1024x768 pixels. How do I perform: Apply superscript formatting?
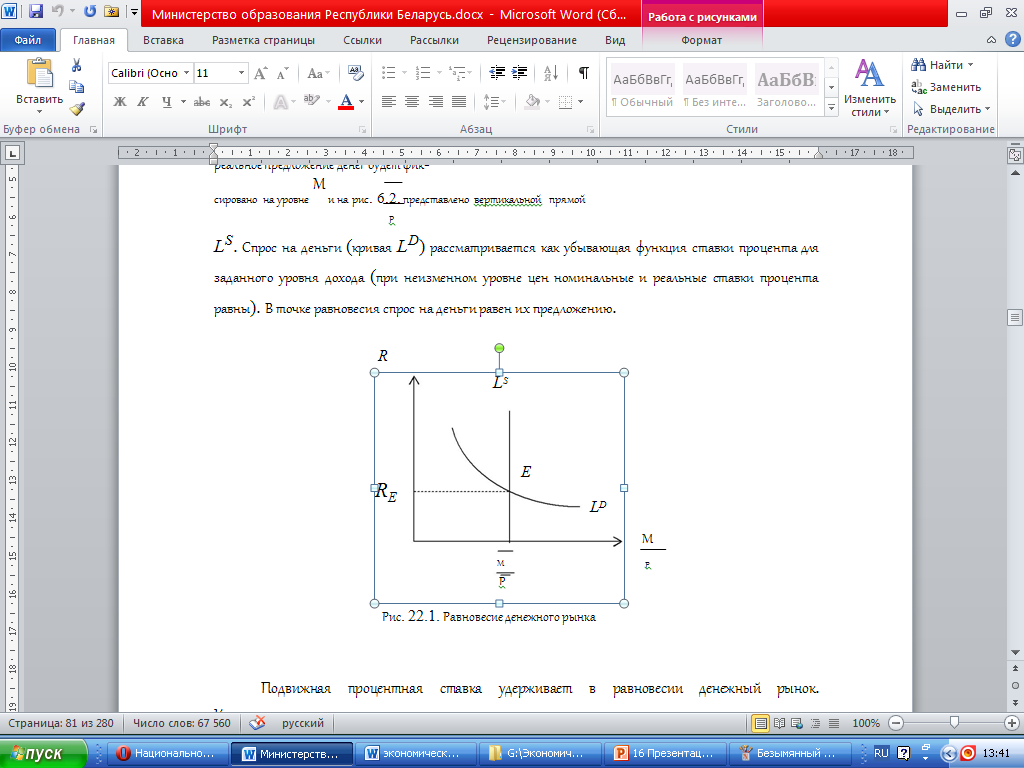(248, 102)
